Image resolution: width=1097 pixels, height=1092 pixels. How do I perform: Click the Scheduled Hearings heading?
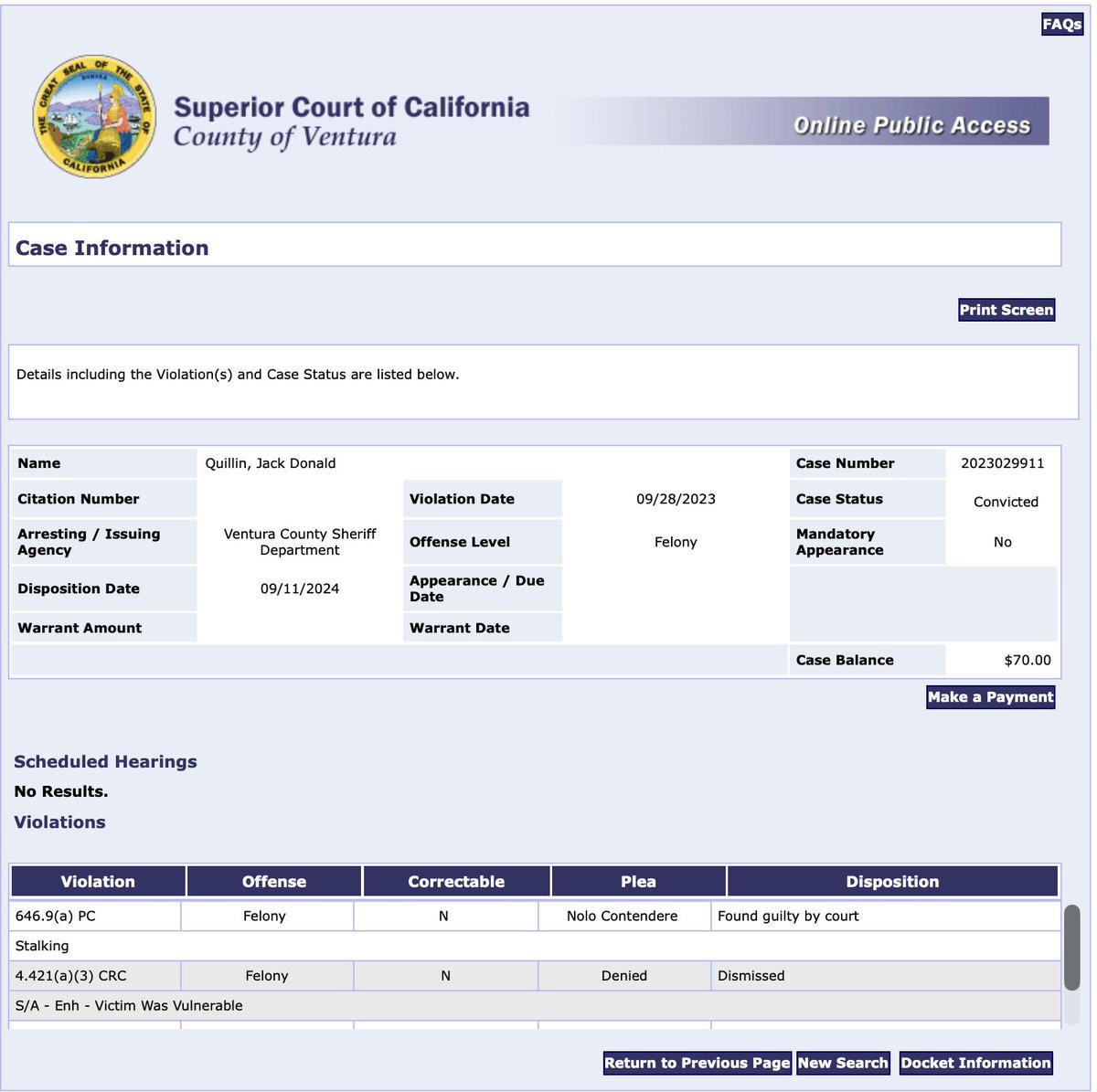(x=105, y=761)
